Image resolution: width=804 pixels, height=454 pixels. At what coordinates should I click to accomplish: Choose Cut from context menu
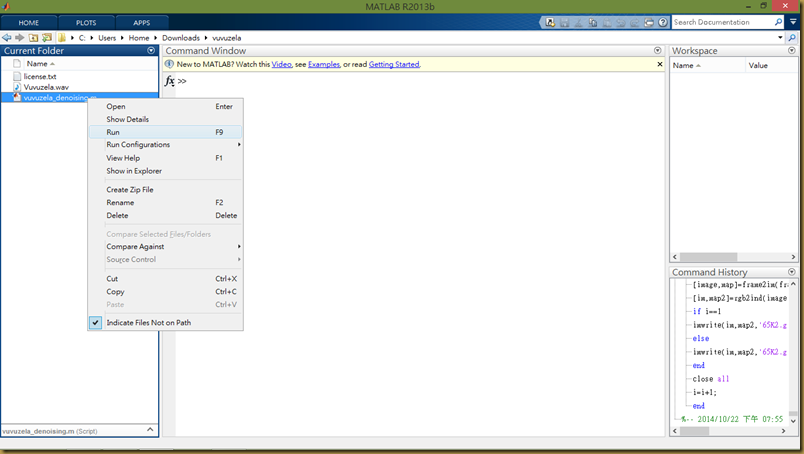[165, 279]
